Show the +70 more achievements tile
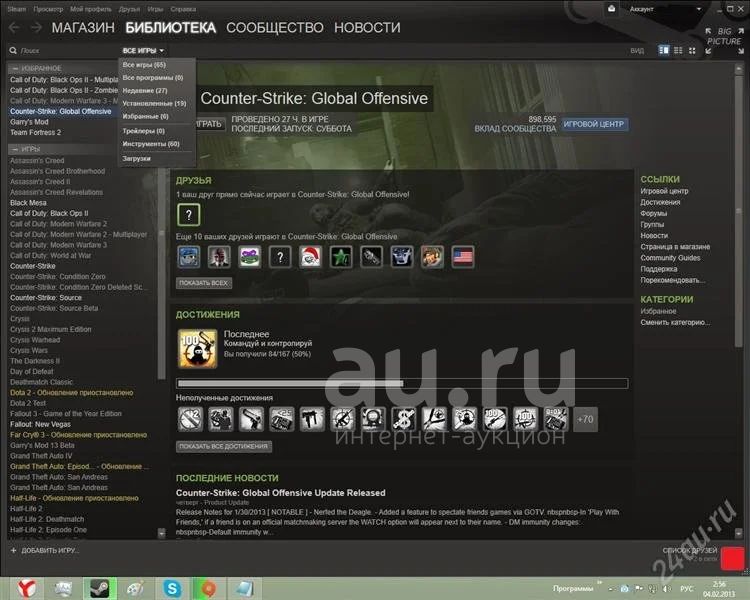750x600 pixels. 585,419
